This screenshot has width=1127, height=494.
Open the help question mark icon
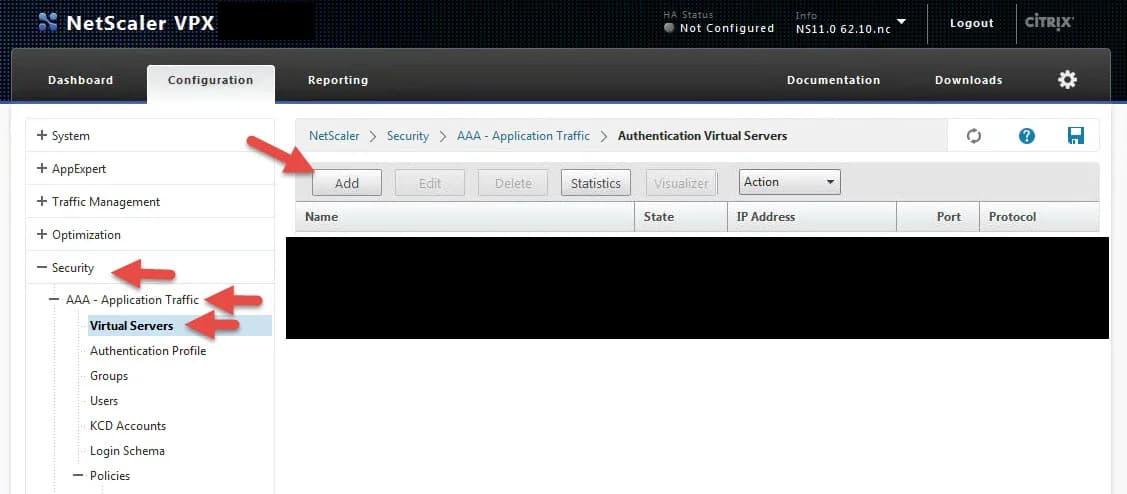[x=1026, y=136]
